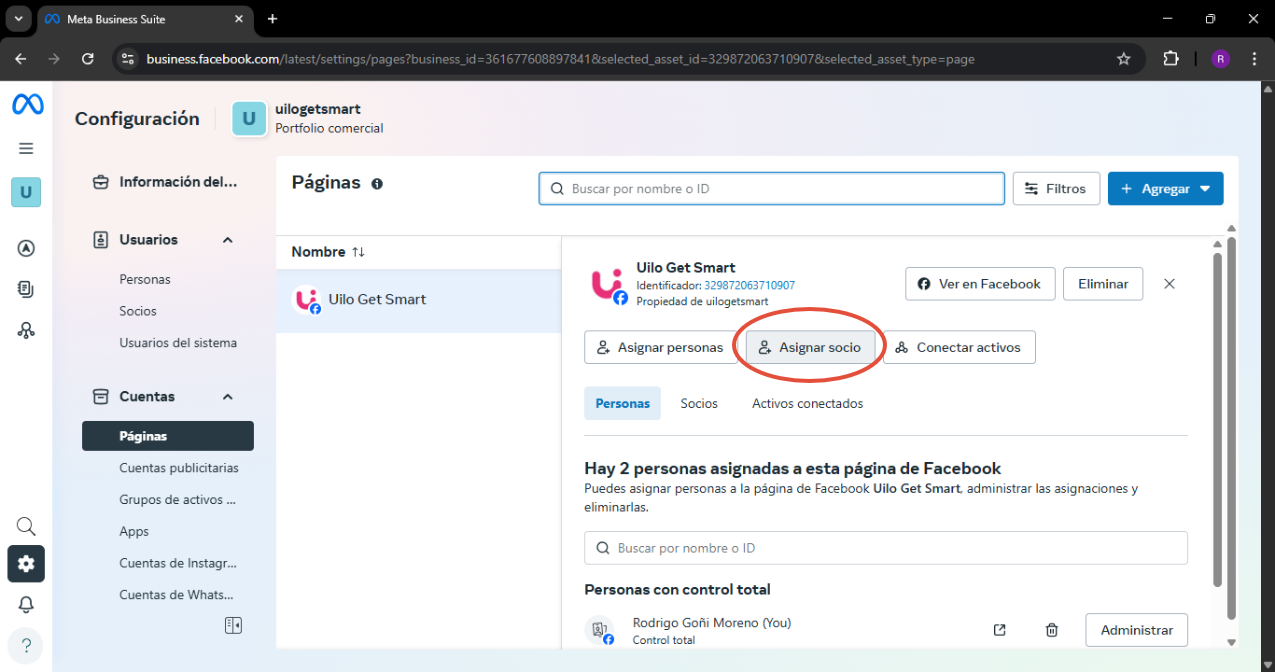
Task: Open Chrome three-dot menu
Action: tap(1254, 59)
